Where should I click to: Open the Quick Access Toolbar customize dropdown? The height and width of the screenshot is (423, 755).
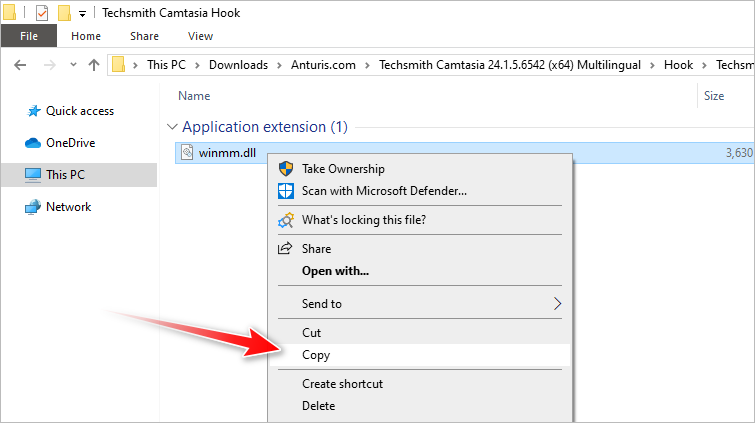coord(82,13)
